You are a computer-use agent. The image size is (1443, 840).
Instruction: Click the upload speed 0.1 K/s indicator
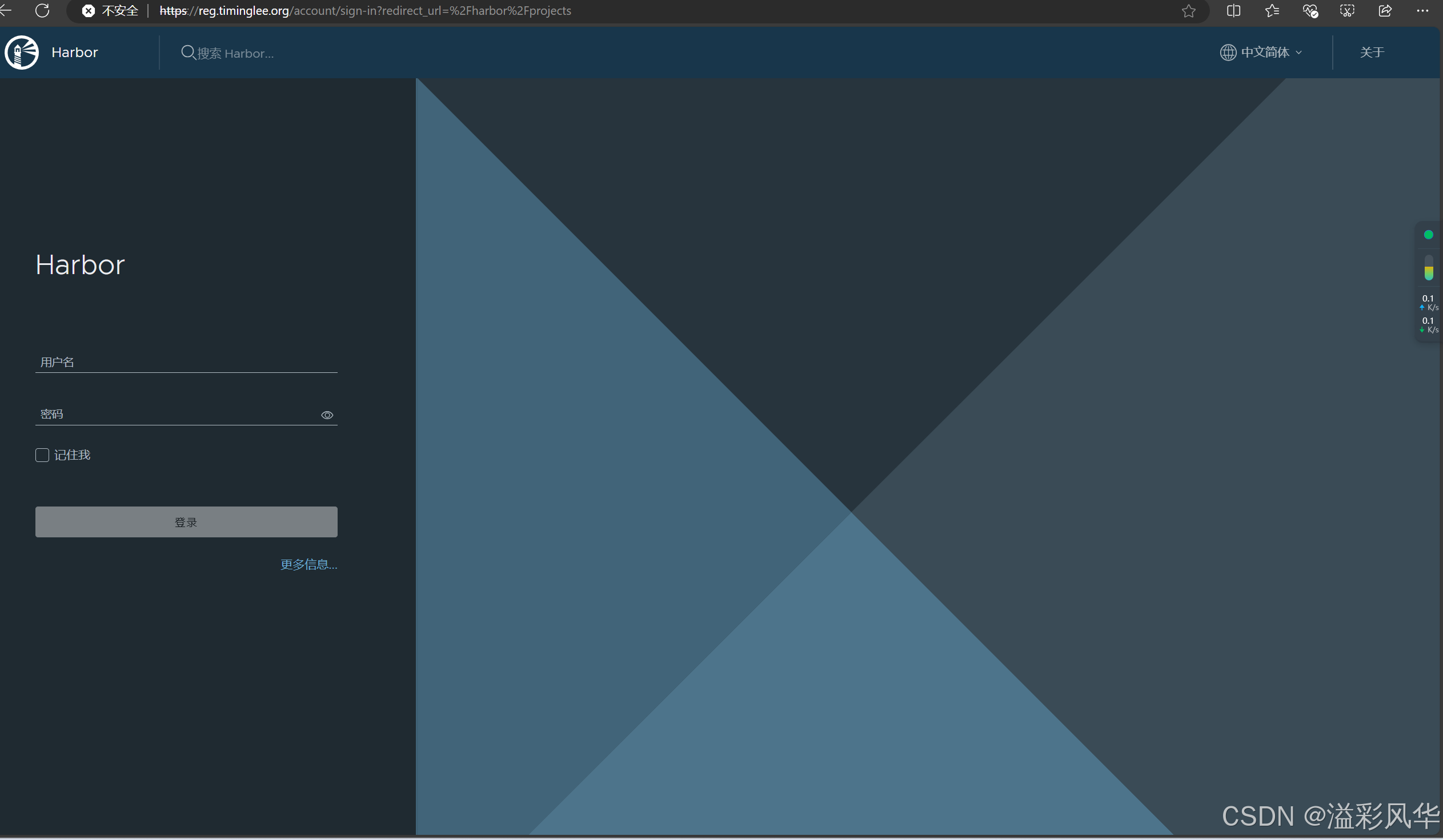[x=1429, y=303]
